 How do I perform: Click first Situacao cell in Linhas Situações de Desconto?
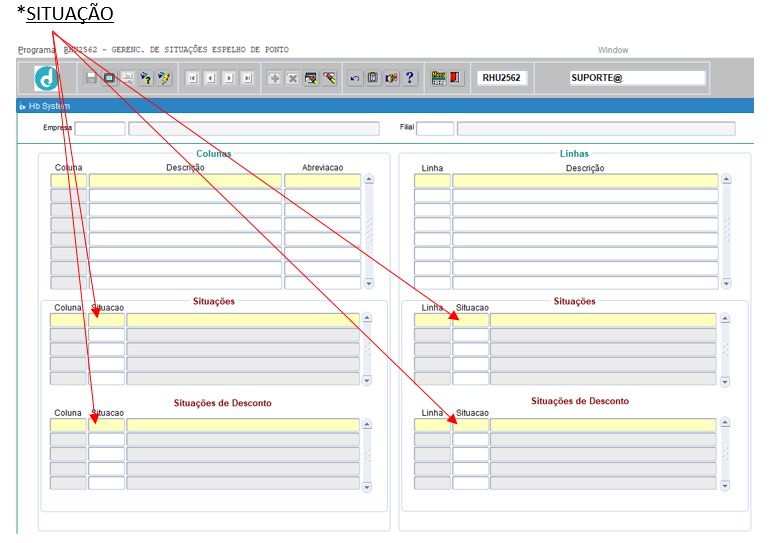coord(470,425)
